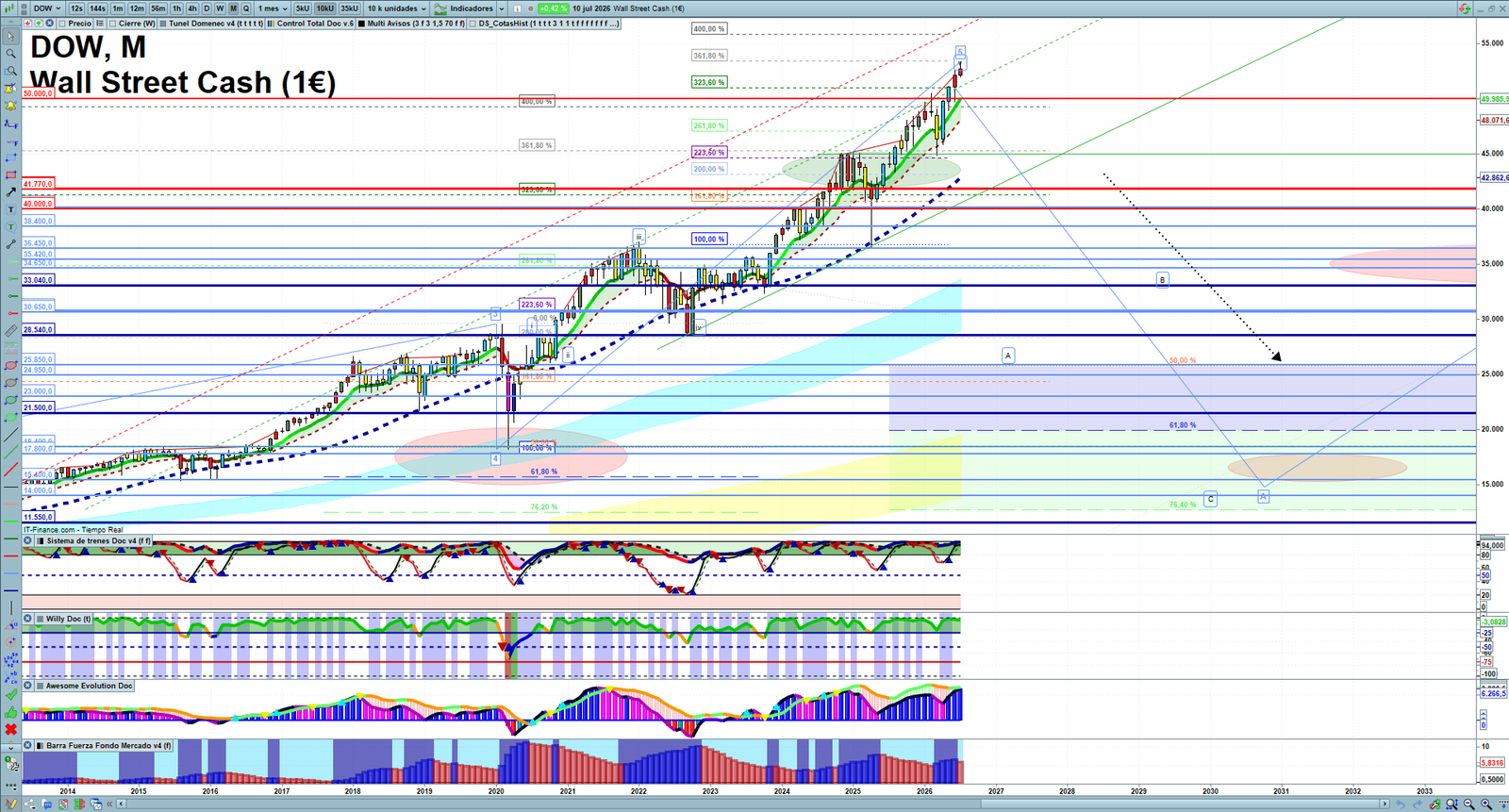Click the 56m timeframe button
This screenshot has width=1509, height=812.
point(158,8)
